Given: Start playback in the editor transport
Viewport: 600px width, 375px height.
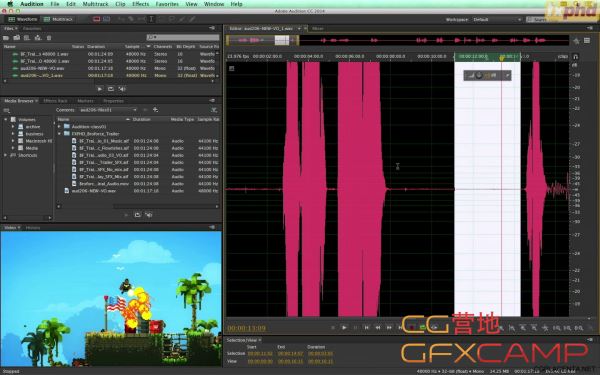Looking at the screenshot, I should coord(344,328).
